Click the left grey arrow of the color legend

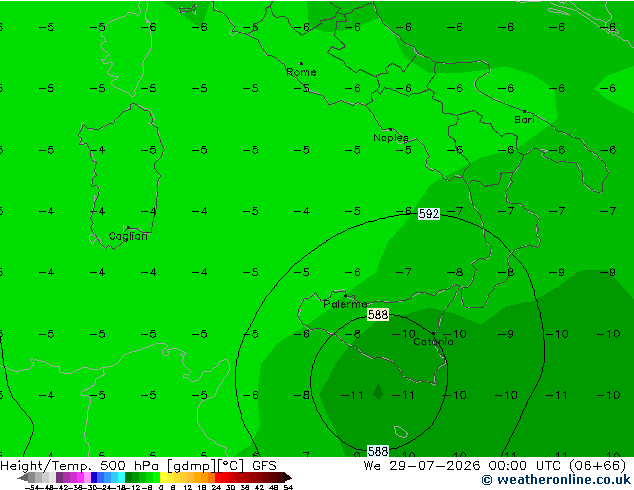coord(22,477)
